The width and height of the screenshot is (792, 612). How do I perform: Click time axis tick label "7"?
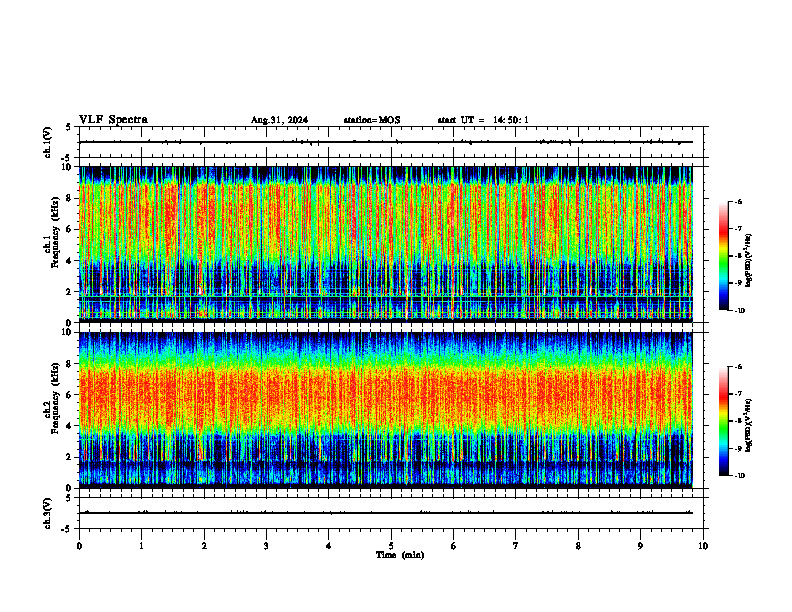516,546
